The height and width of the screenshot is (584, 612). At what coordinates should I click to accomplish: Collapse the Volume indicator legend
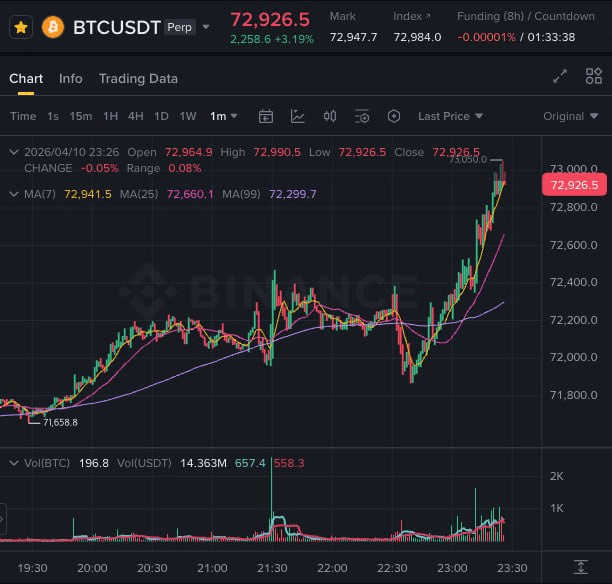(13, 463)
